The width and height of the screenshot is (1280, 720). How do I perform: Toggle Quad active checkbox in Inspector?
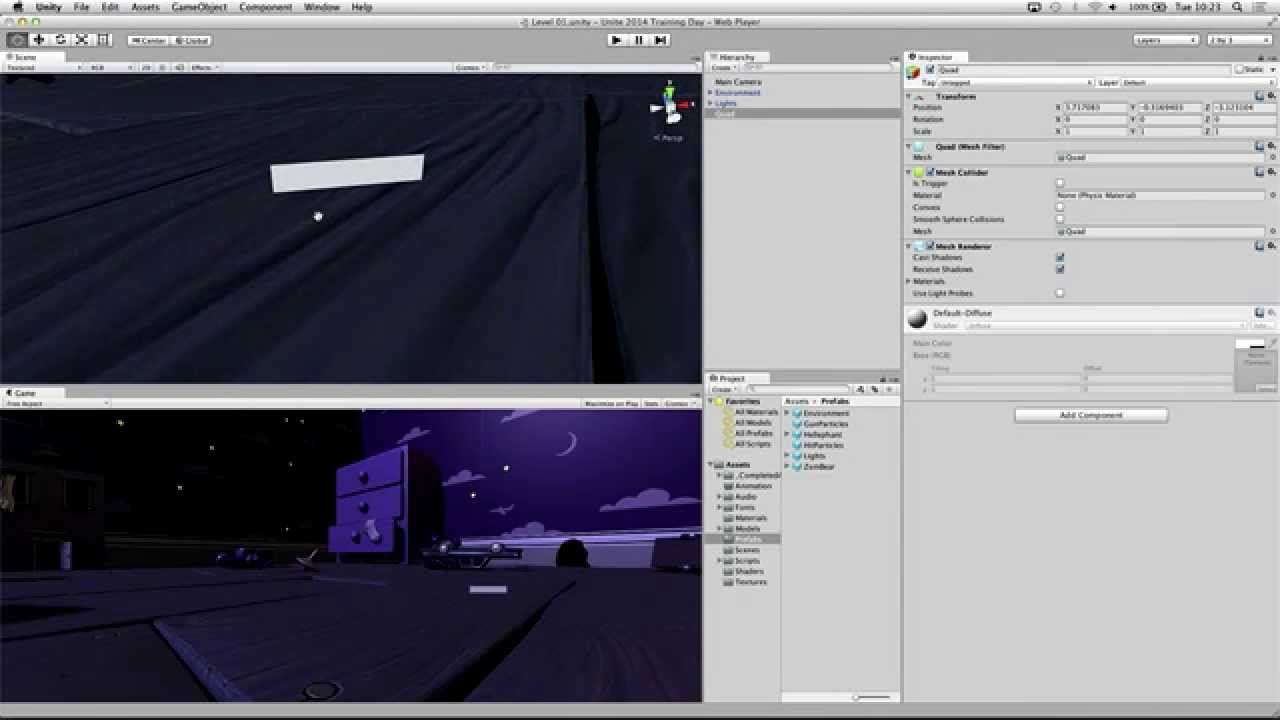pyautogui.click(x=930, y=70)
